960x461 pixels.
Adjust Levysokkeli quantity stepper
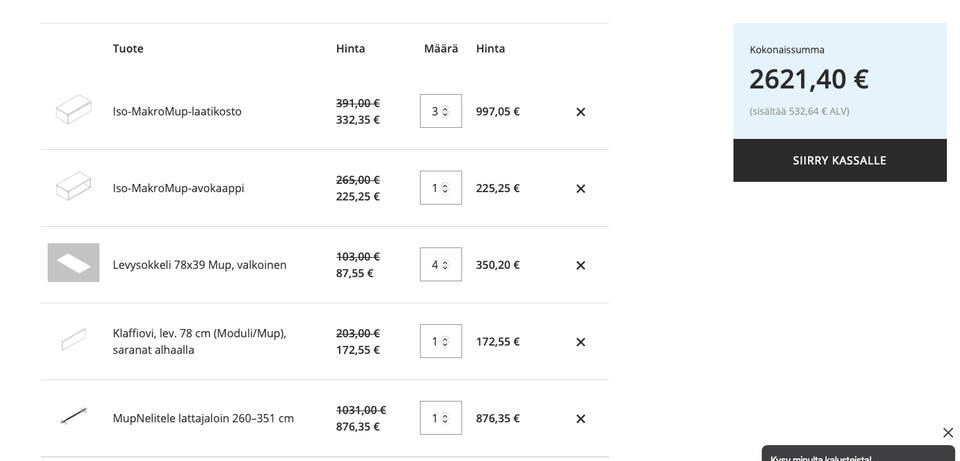(x=440, y=265)
